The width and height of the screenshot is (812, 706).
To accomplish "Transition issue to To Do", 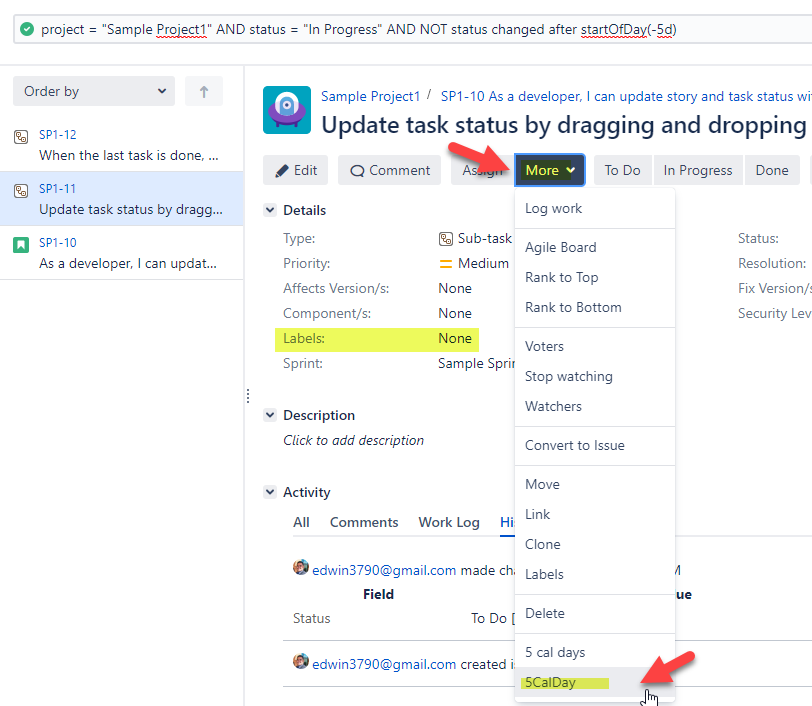I will click(622, 170).
